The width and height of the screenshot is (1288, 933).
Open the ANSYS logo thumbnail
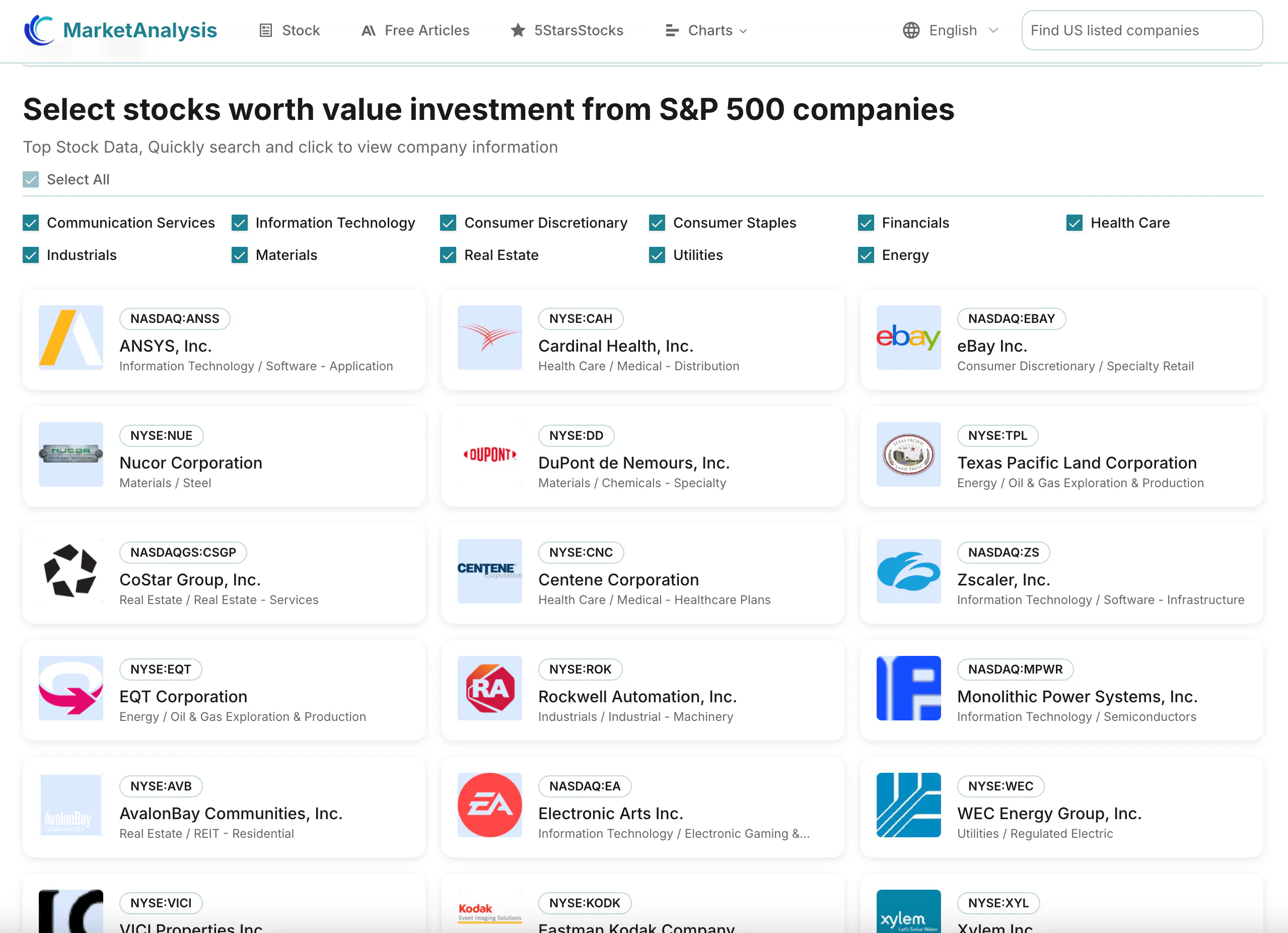[x=71, y=338]
